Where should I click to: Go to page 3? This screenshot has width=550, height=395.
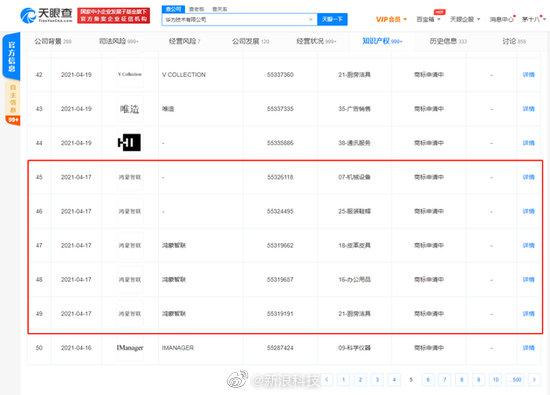pos(377,379)
